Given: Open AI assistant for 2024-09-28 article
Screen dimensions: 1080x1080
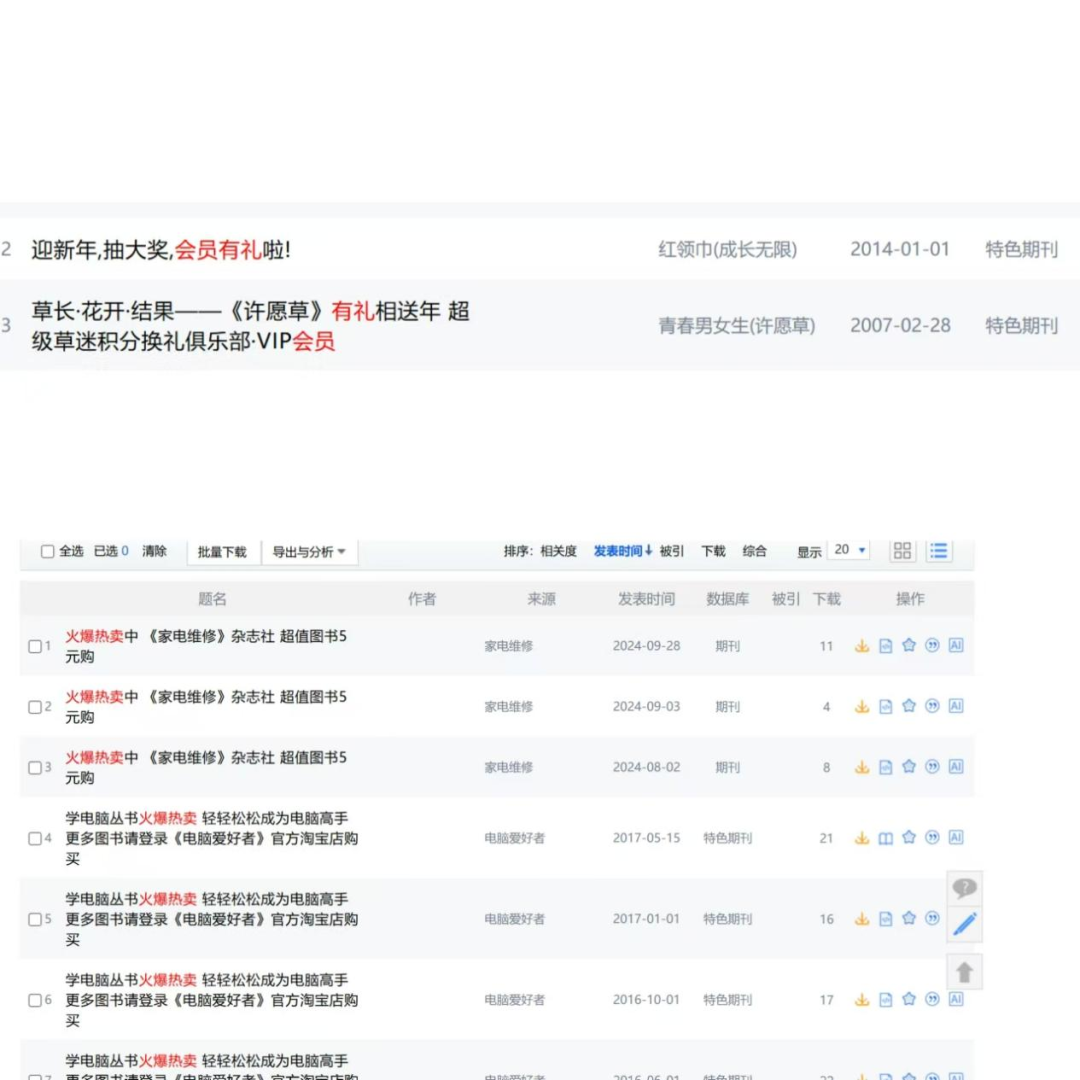Looking at the screenshot, I should pos(956,645).
